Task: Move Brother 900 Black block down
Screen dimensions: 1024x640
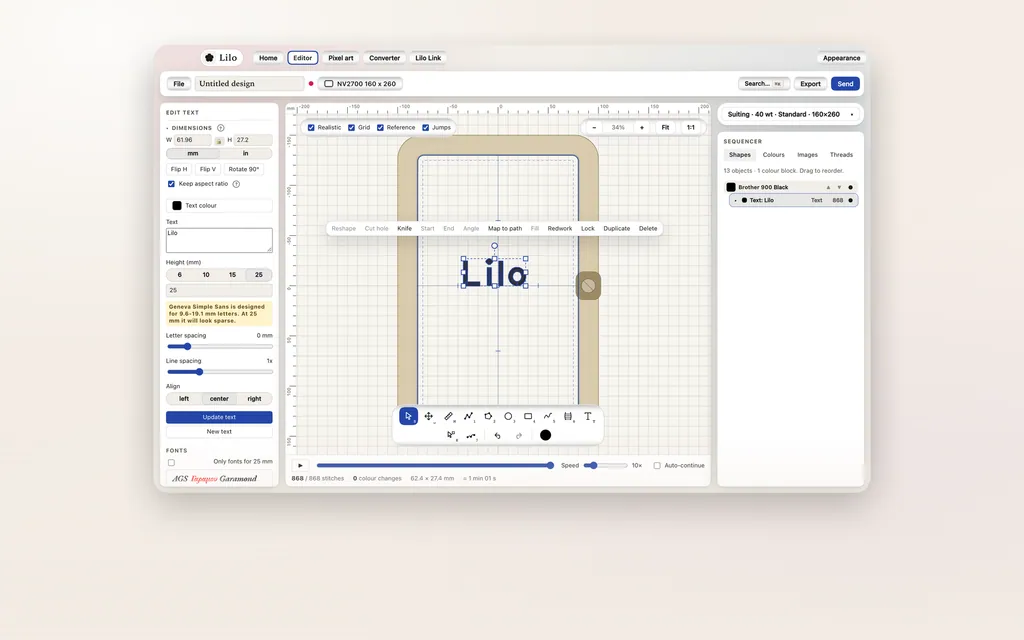Action: click(x=839, y=187)
